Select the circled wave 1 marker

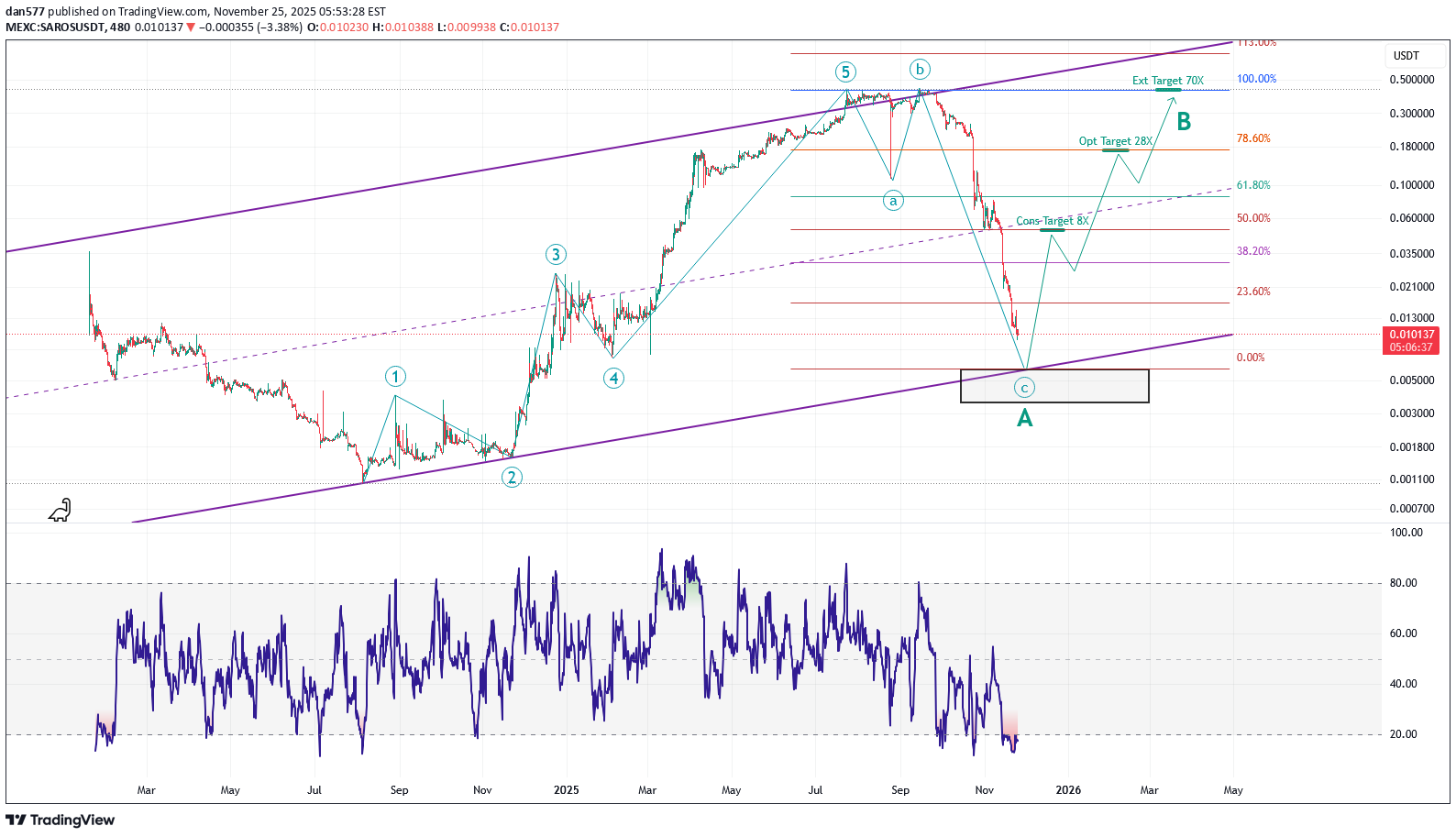[395, 376]
